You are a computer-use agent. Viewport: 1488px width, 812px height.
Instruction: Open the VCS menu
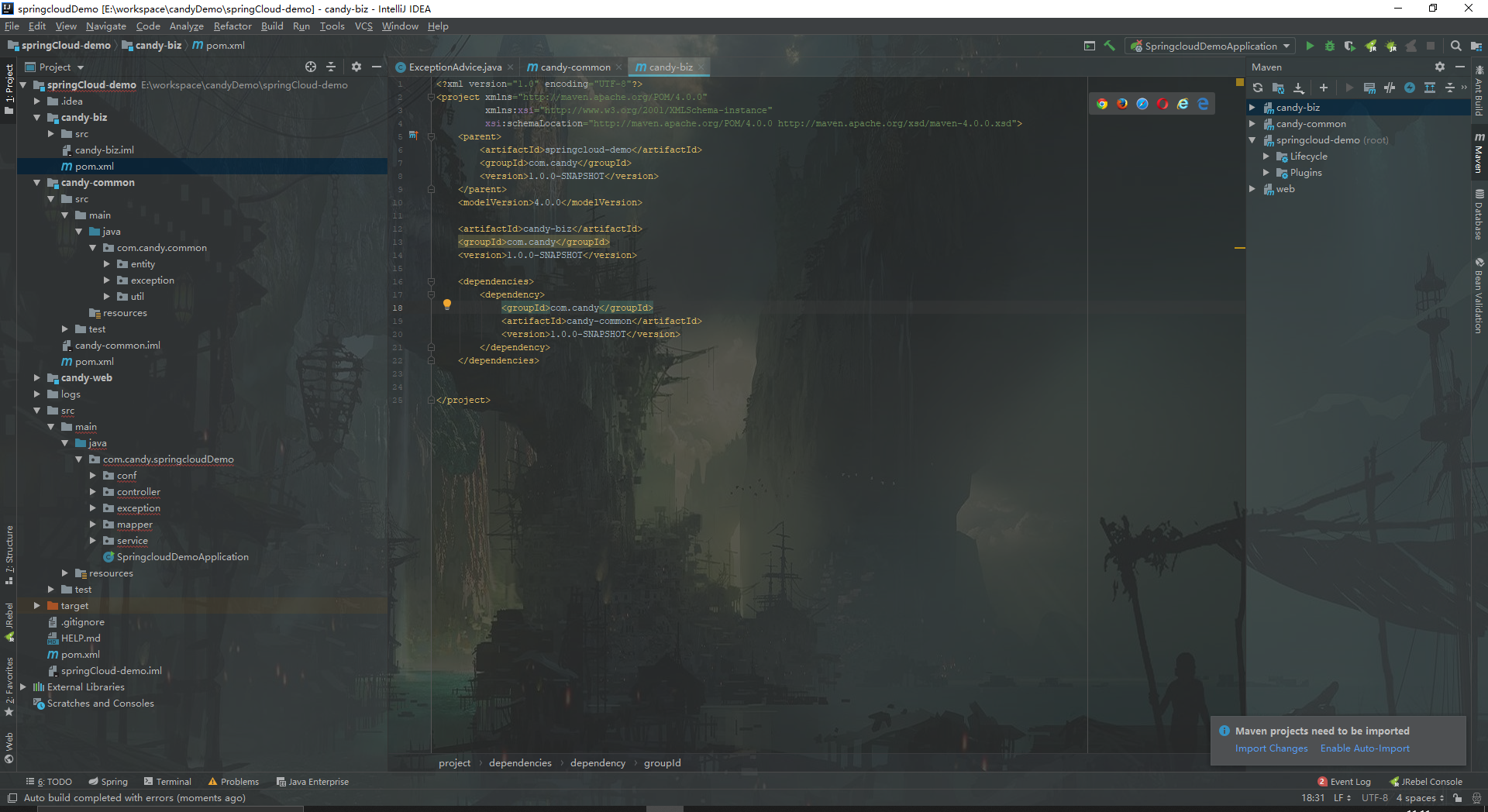363,26
